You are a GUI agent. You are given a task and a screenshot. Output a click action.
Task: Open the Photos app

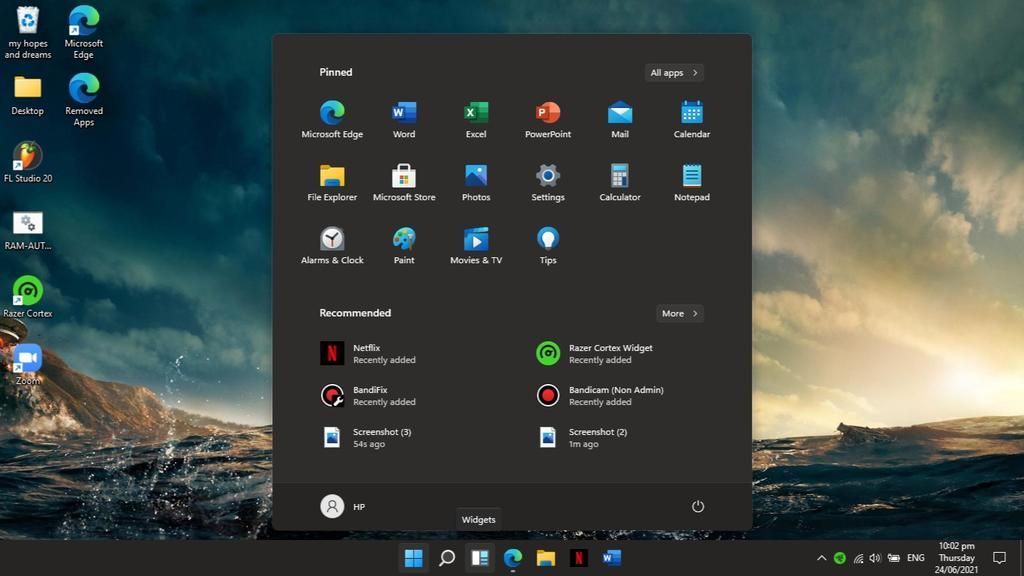475,183
